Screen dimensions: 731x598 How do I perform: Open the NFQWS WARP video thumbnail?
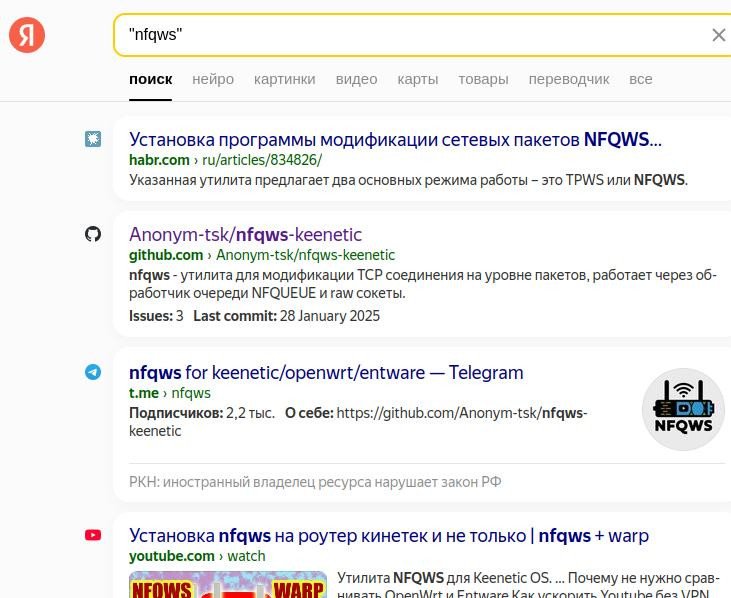[x=228, y=584]
